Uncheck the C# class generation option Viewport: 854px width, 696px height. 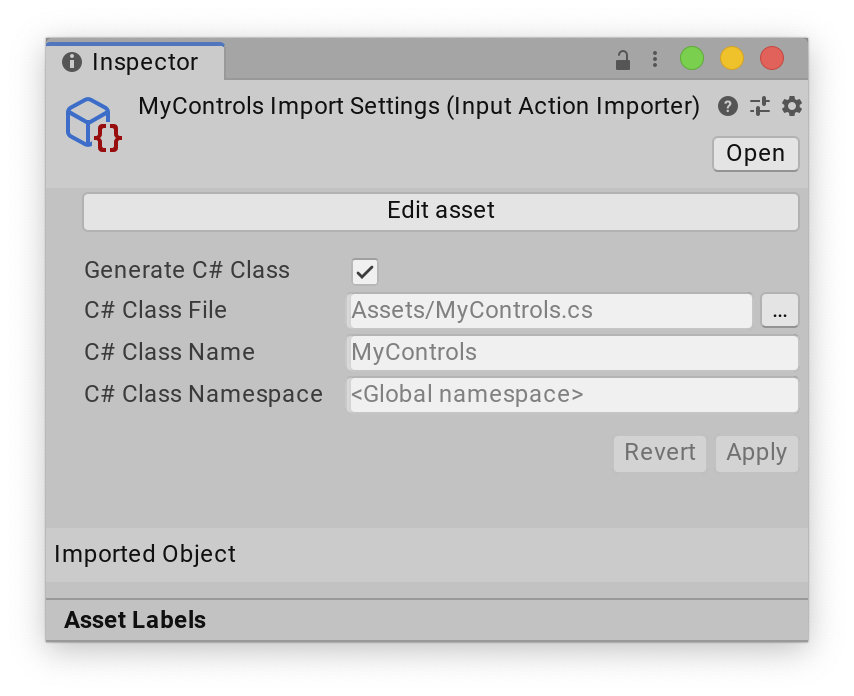click(x=364, y=271)
